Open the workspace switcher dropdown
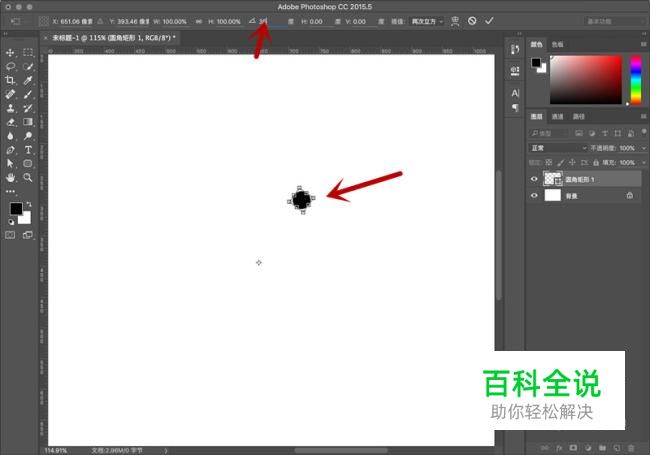 click(x=616, y=21)
